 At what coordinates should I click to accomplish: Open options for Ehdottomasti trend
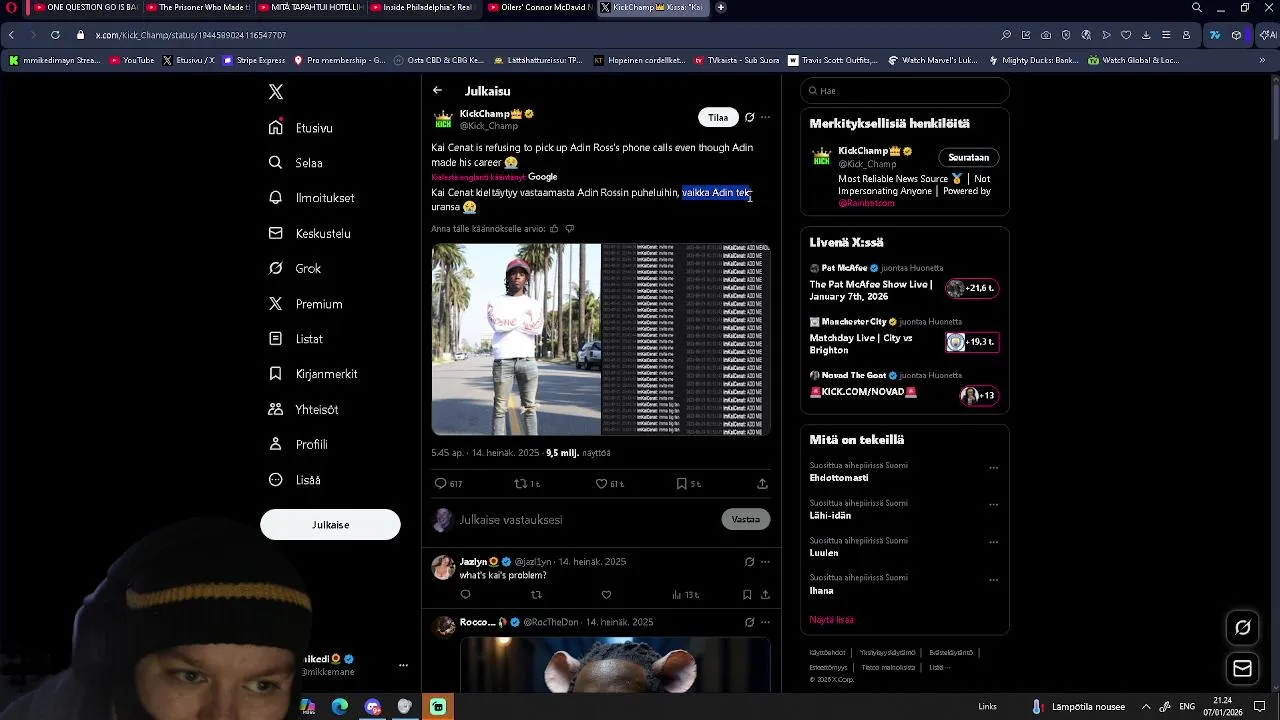(x=993, y=467)
